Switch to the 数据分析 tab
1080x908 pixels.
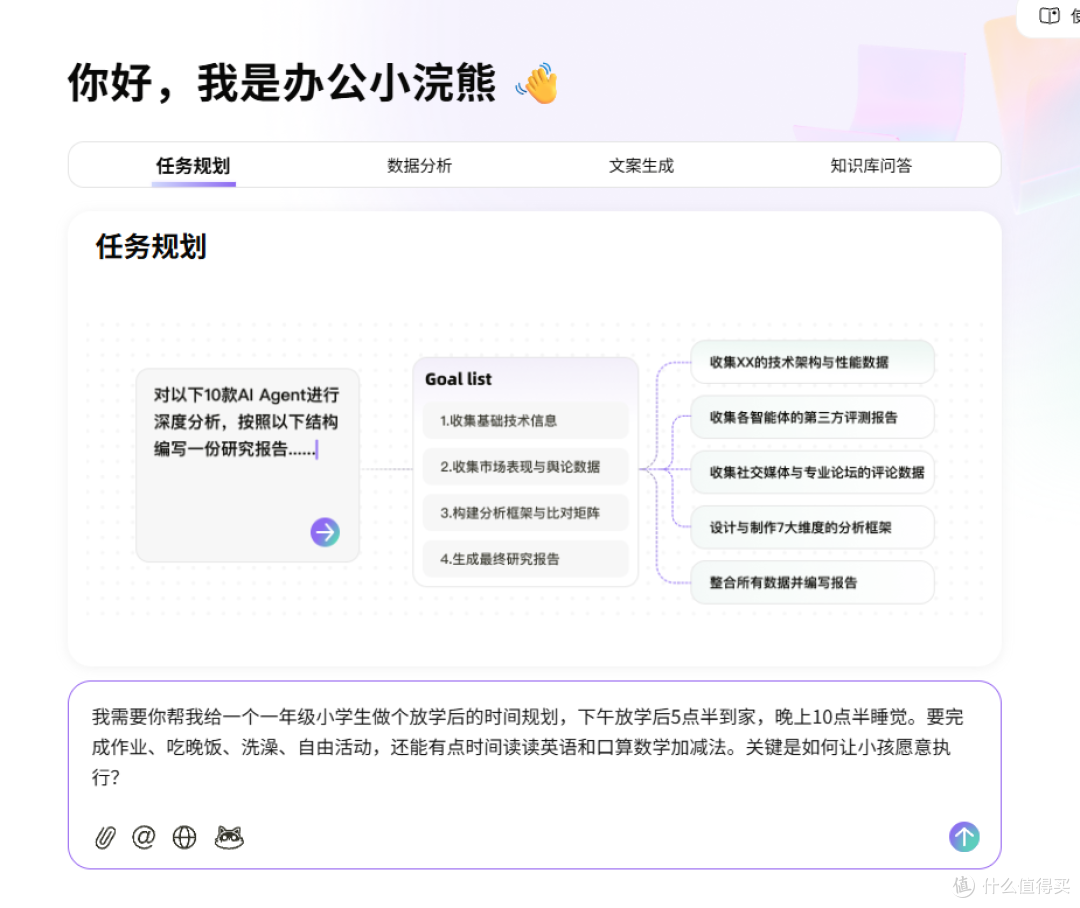tap(419, 165)
